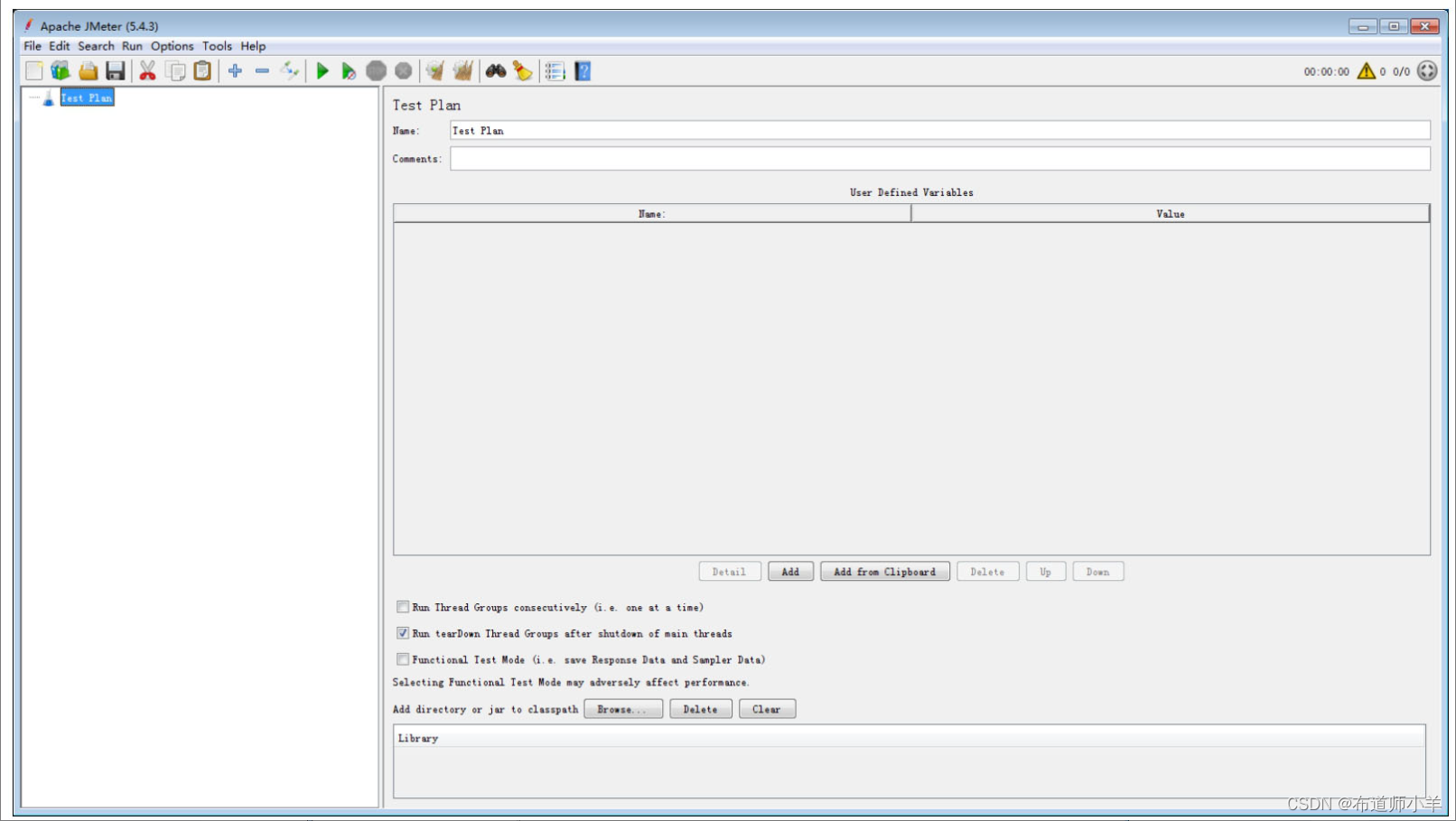The height and width of the screenshot is (821, 1456).
Task: Open the Edit menu
Action: pos(60,46)
